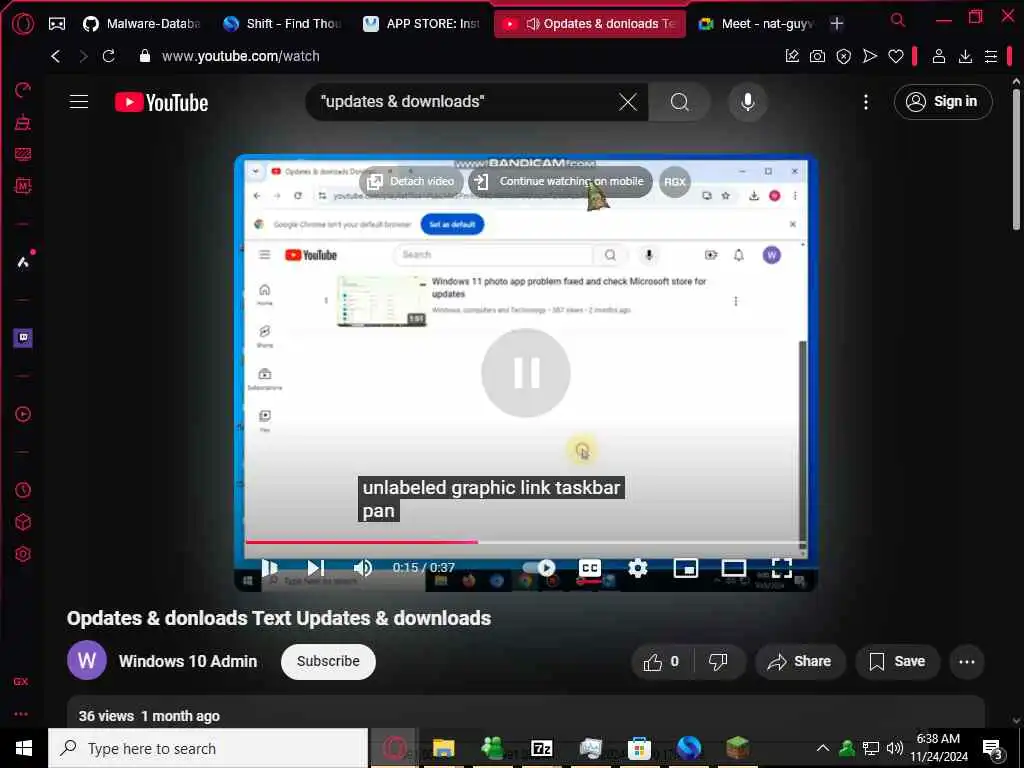The image size is (1024, 768).
Task: Skip to the next video
Action: 316,568
